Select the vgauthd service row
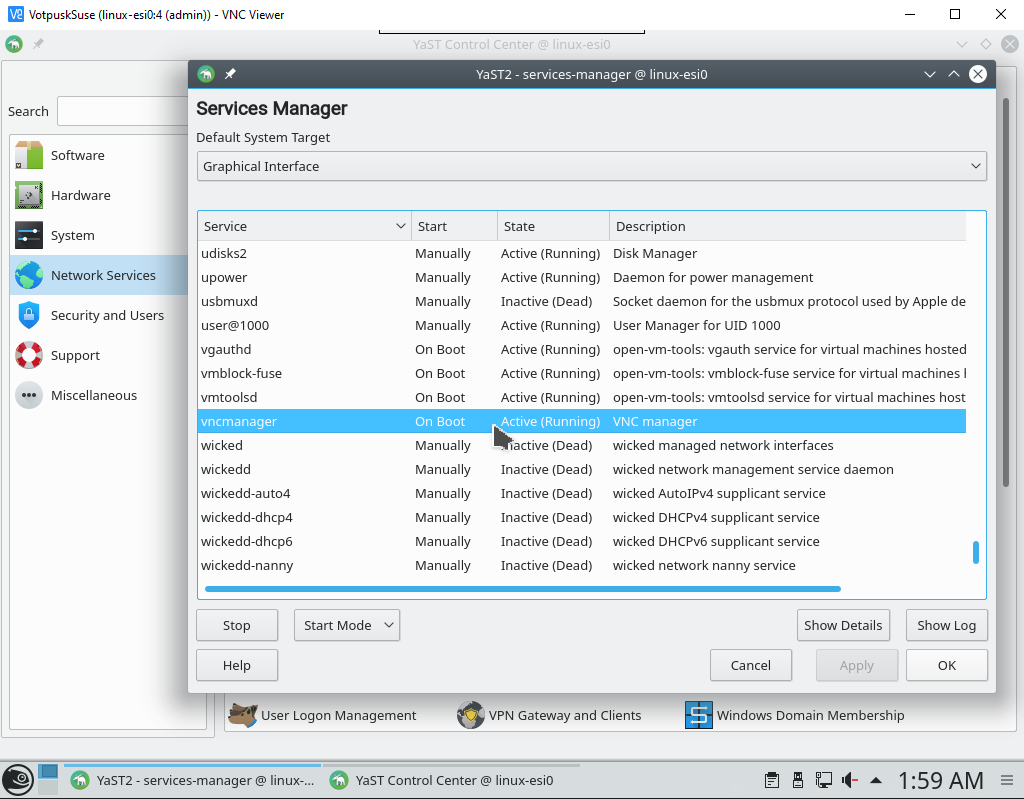 582,350
